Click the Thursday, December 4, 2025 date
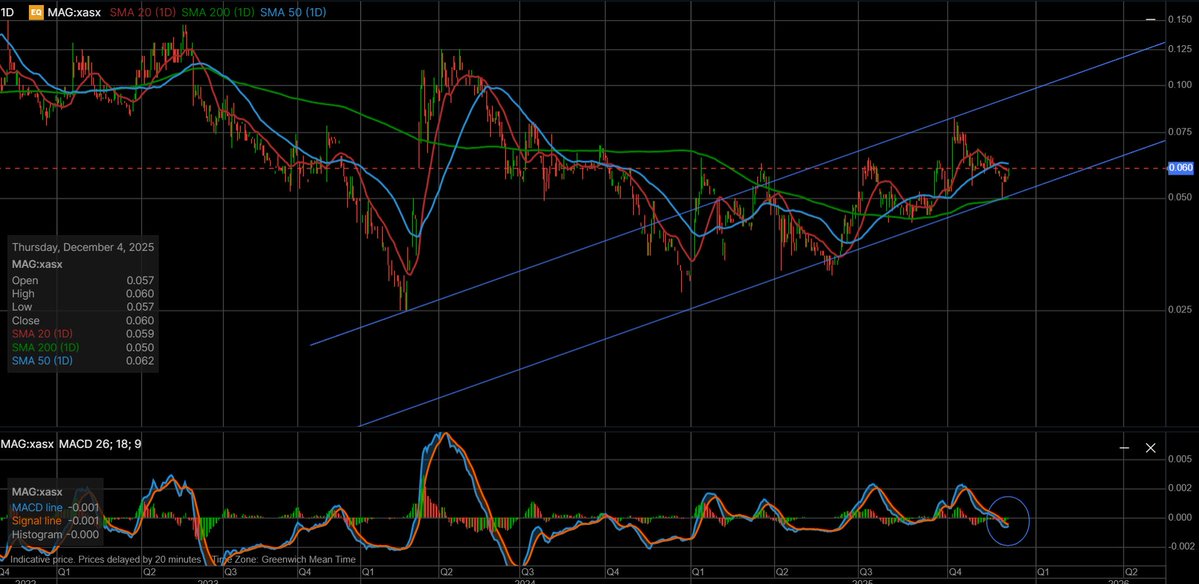The image size is (1199, 584). click(83, 247)
